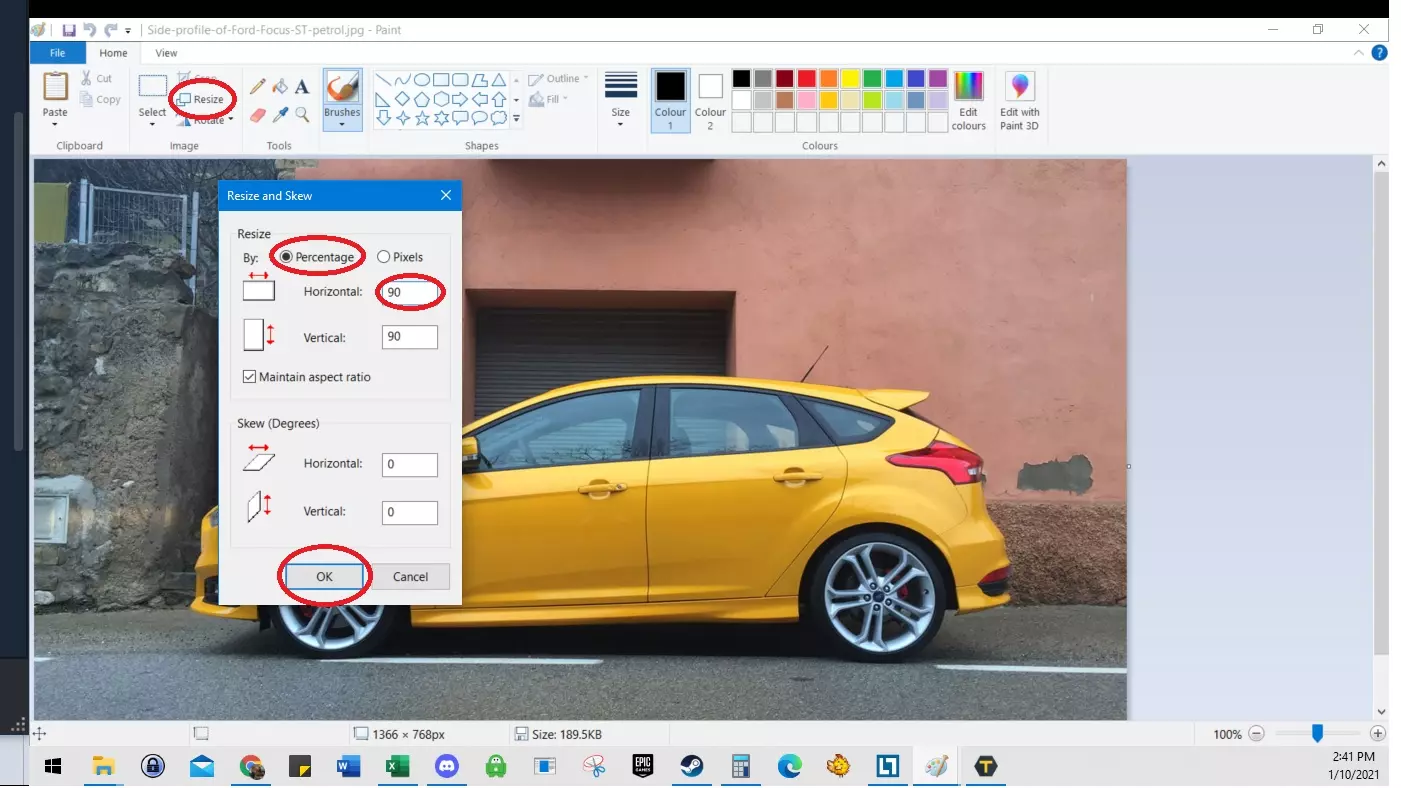Click the zoom slider handle
This screenshot has width=1401, height=788.
1317,734
